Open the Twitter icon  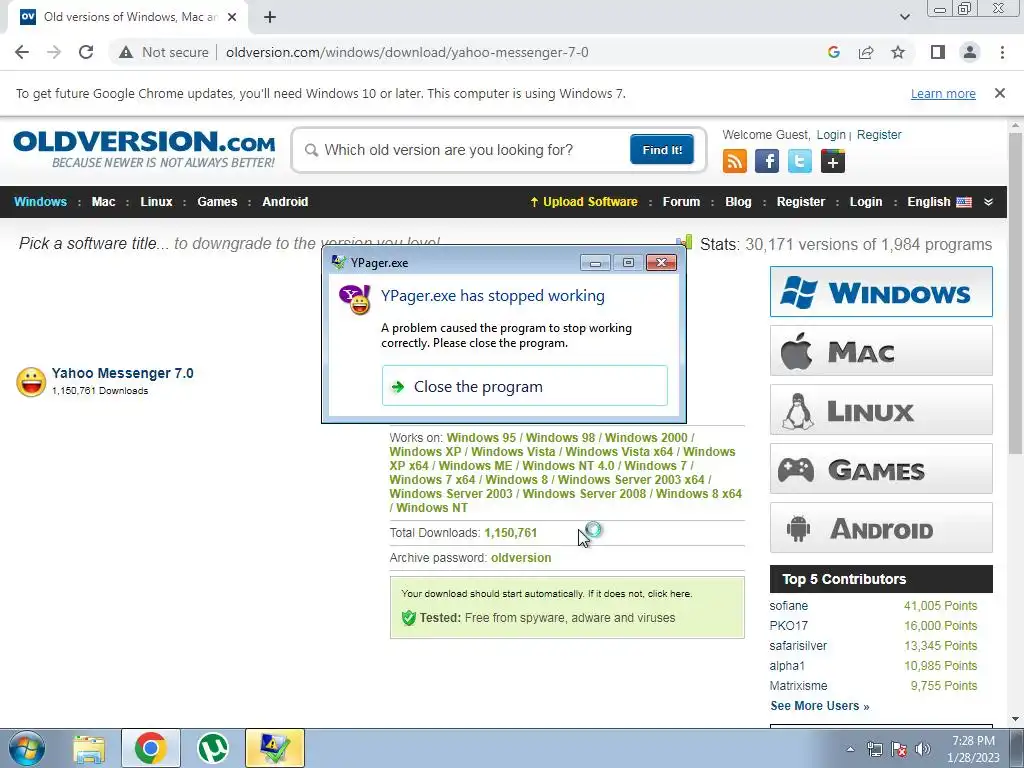pyautogui.click(x=799, y=161)
